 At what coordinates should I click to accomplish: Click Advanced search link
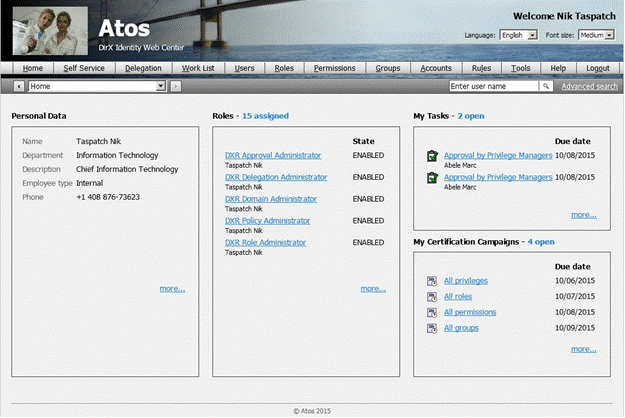(x=589, y=87)
